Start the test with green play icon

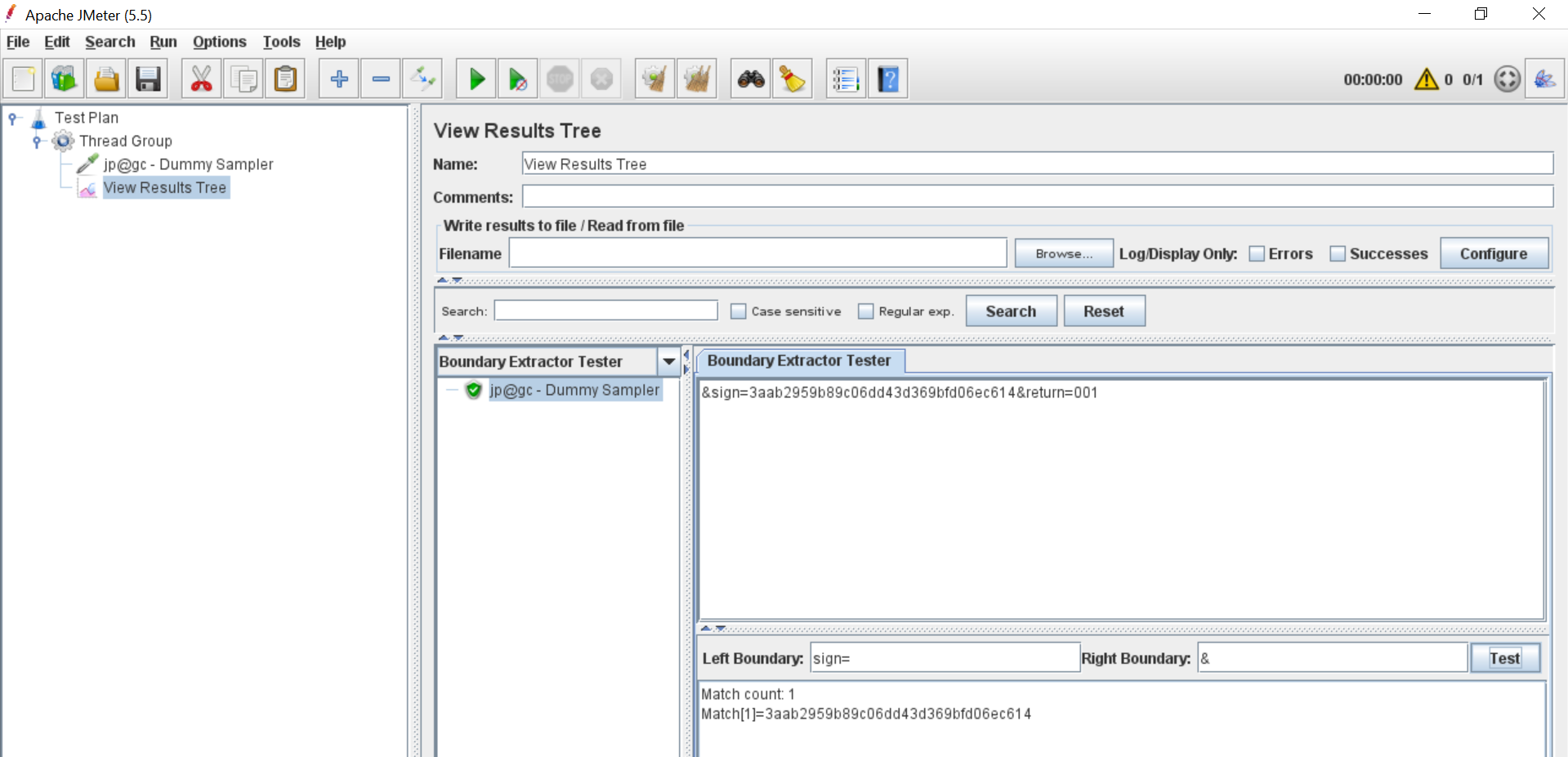pos(476,79)
